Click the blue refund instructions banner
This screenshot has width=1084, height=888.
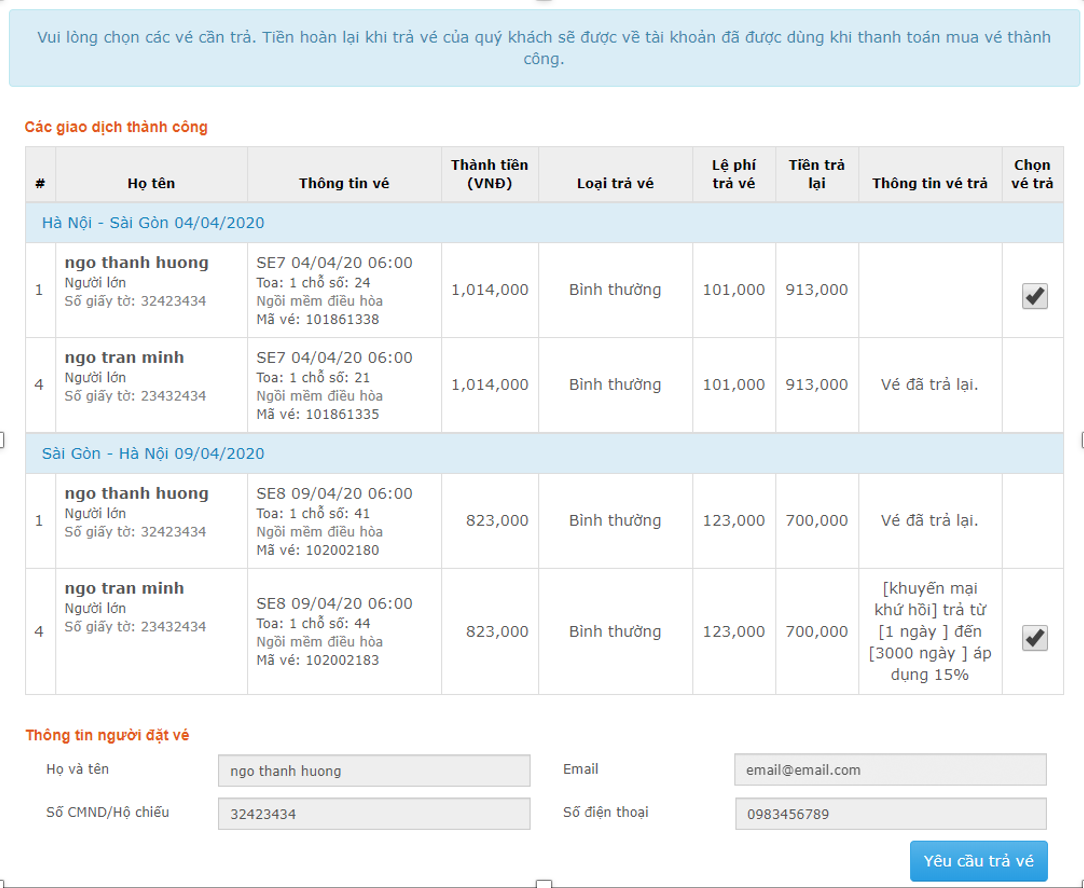[544, 48]
